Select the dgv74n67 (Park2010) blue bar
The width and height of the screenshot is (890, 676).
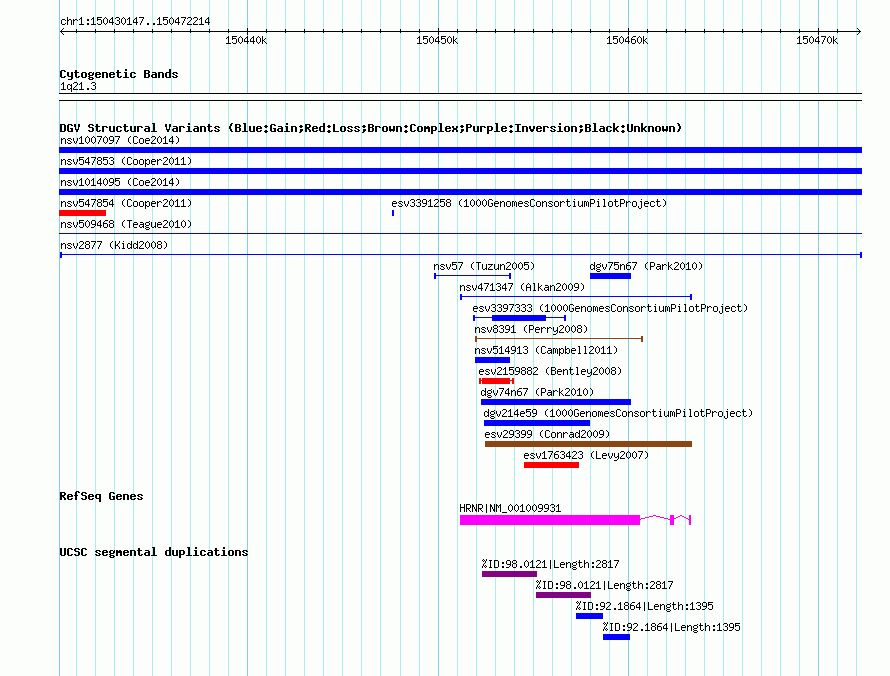coord(556,402)
